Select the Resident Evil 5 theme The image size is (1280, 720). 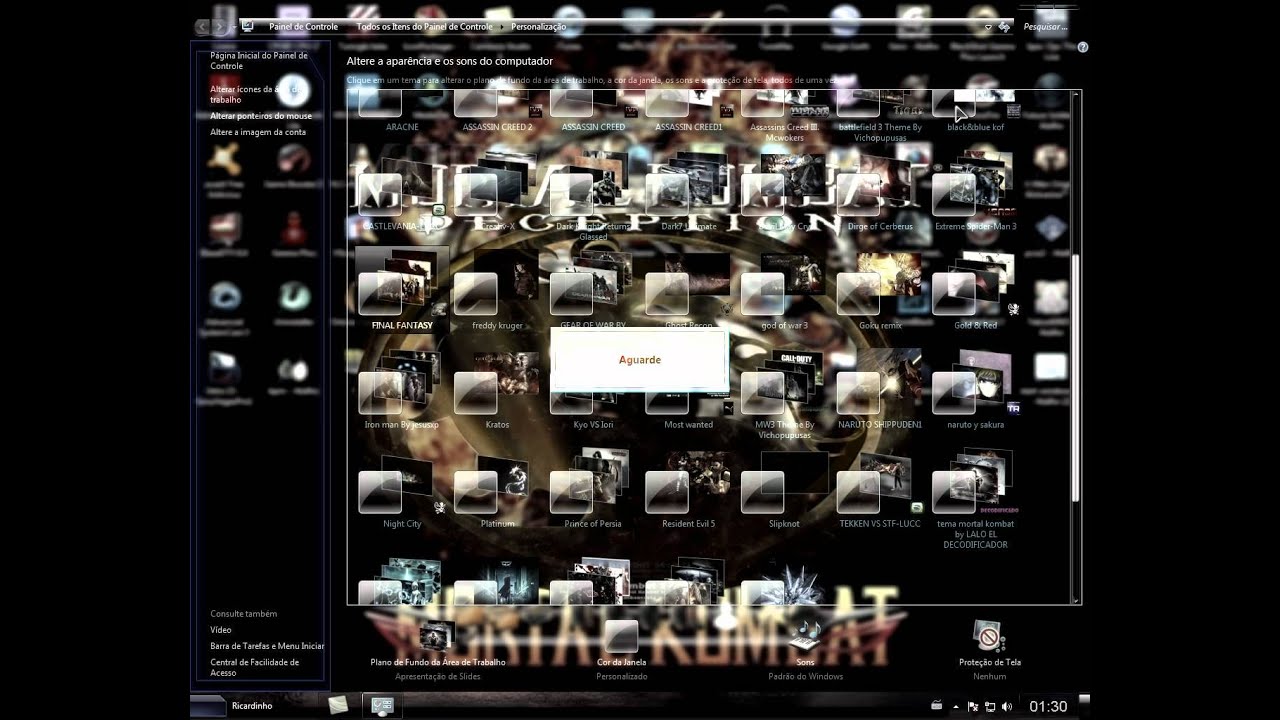click(689, 487)
